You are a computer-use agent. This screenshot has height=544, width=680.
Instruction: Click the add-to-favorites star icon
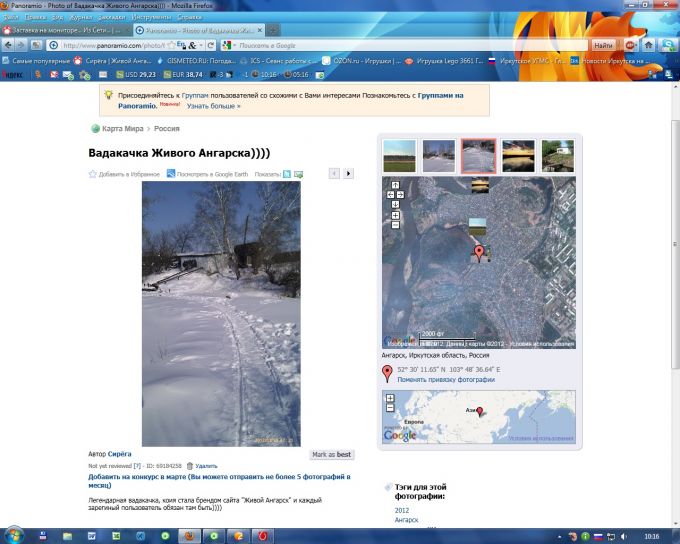[x=93, y=174]
